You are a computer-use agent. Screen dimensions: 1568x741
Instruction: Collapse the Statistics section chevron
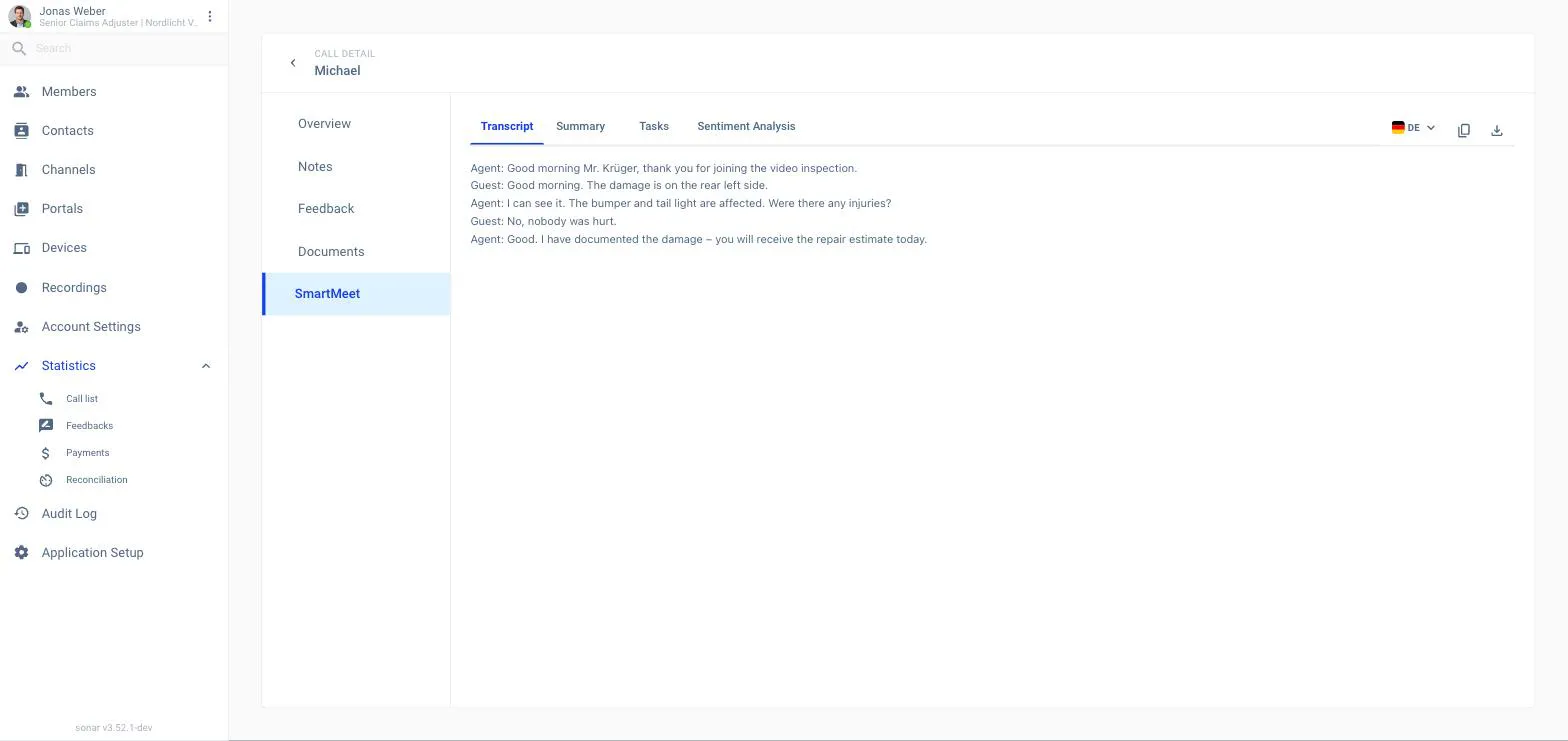pos(206,366)
